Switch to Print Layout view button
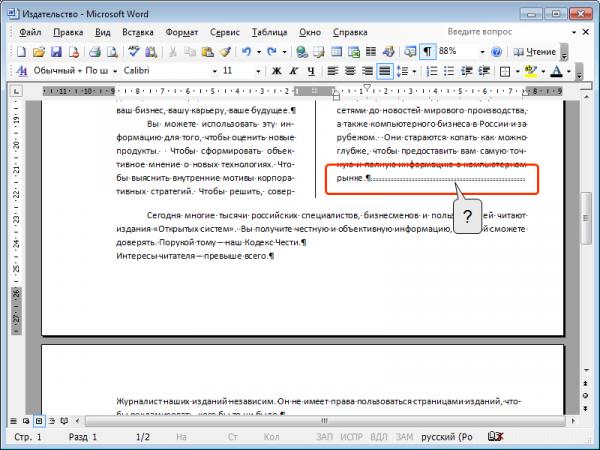 coord(39,421)
